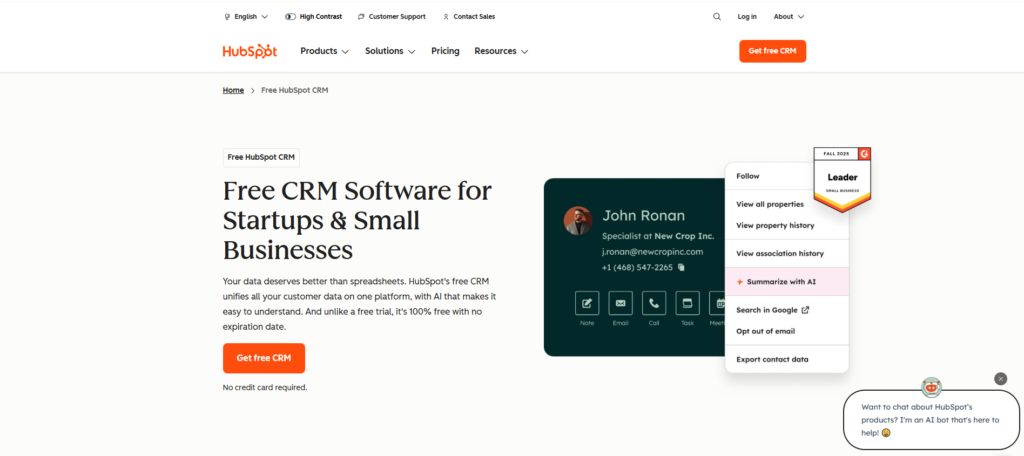Select View all properties
The width and height of the screenshot is (1024, 456).
(x=770, y=204)
